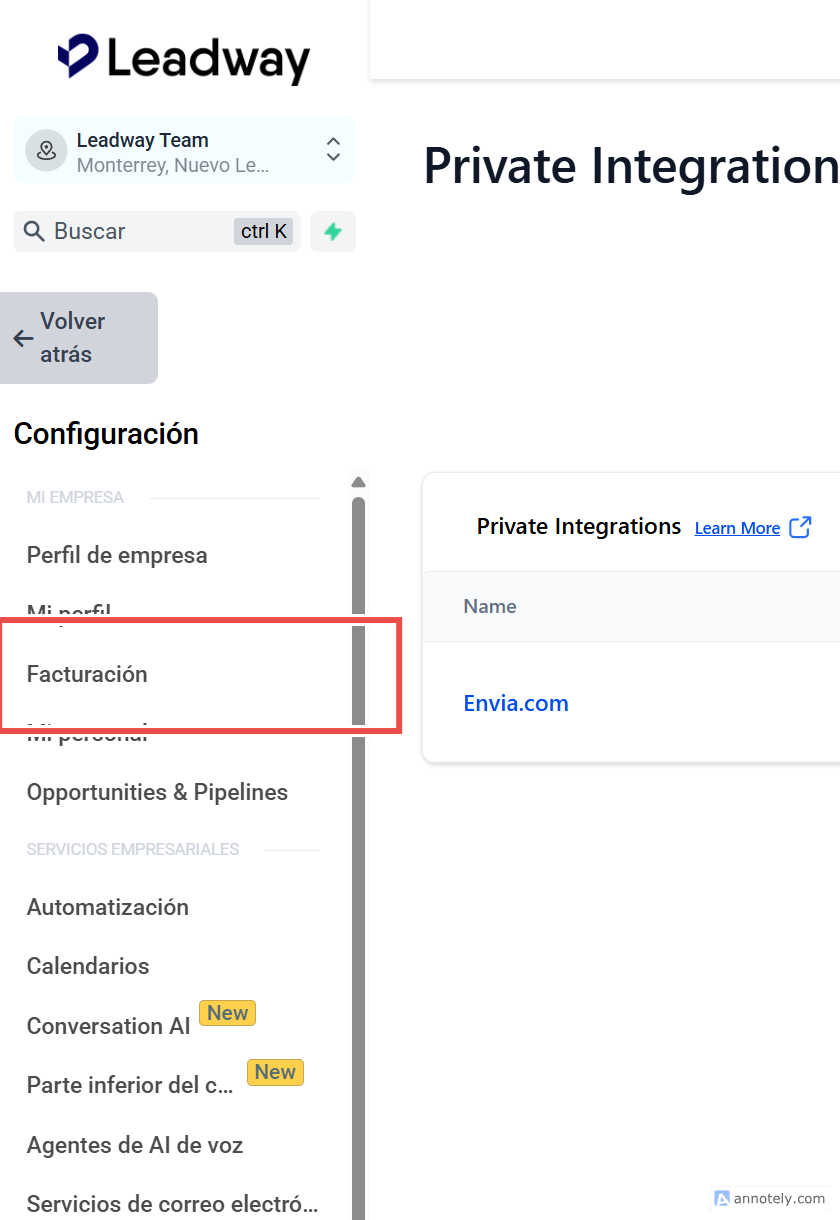Viewport: 840px width, 1220px height.
Task: Open the Learn More link
Action: tap(737, 528)
